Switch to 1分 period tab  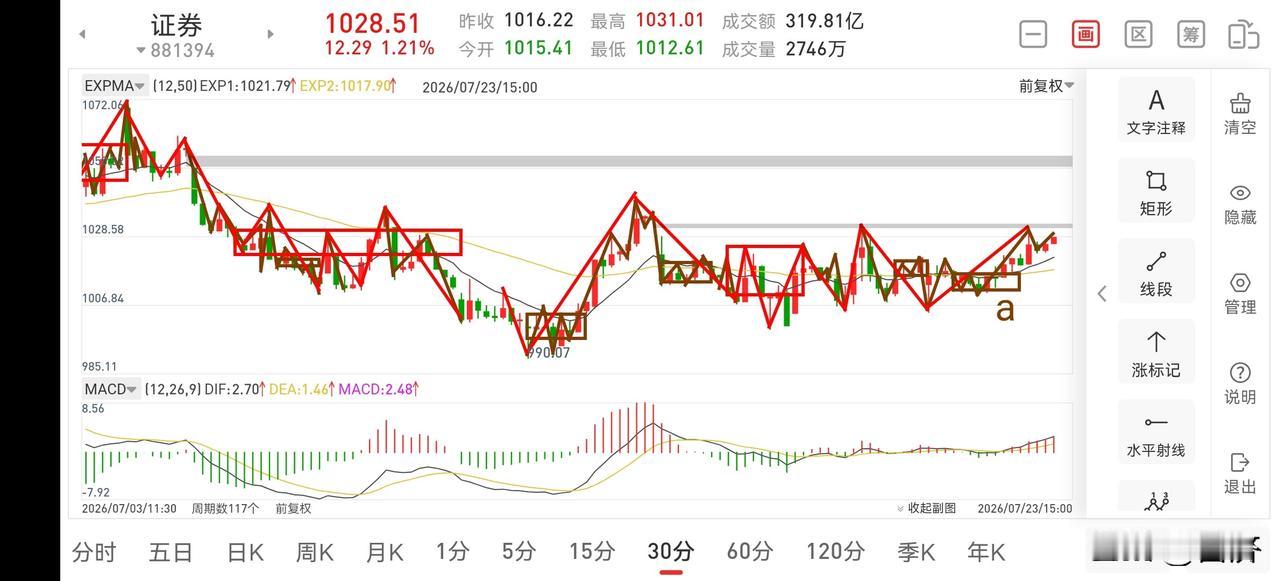pyautogui.click(x=452, y=551)
